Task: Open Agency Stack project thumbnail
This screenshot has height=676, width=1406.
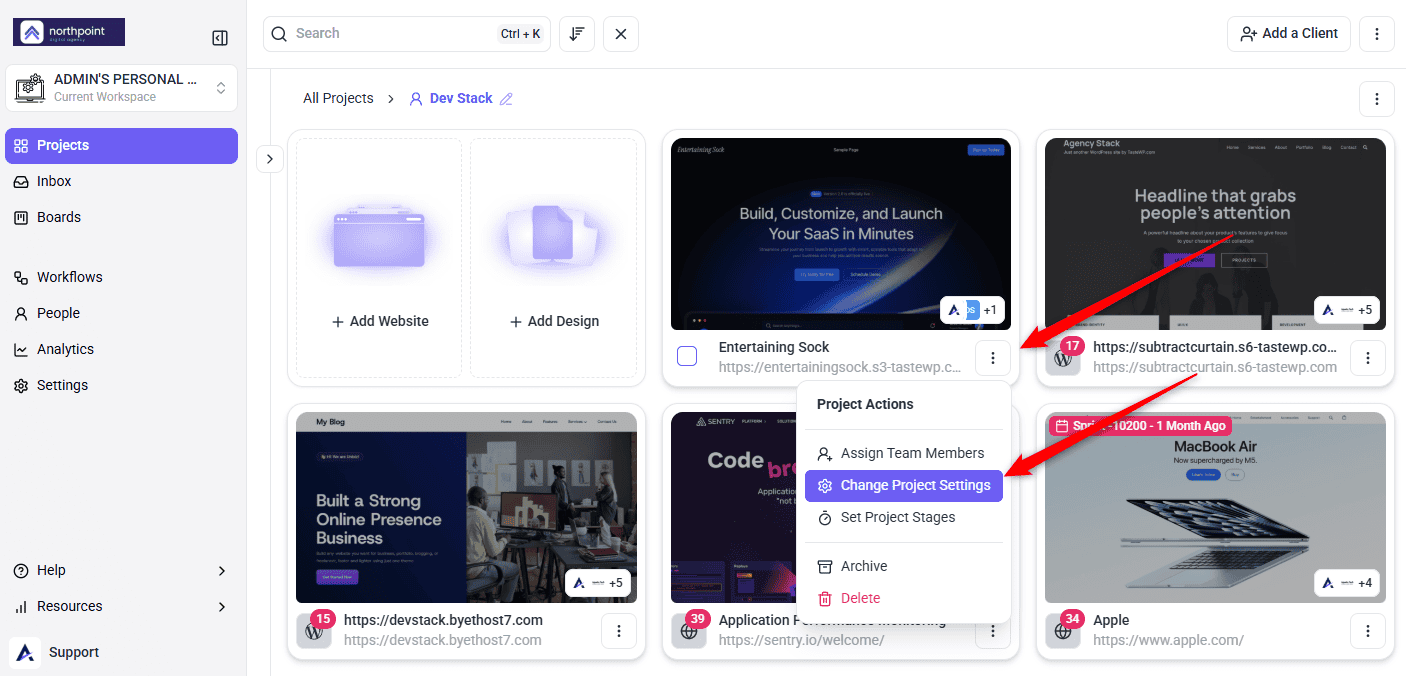Action: [x=1215, y=234]
